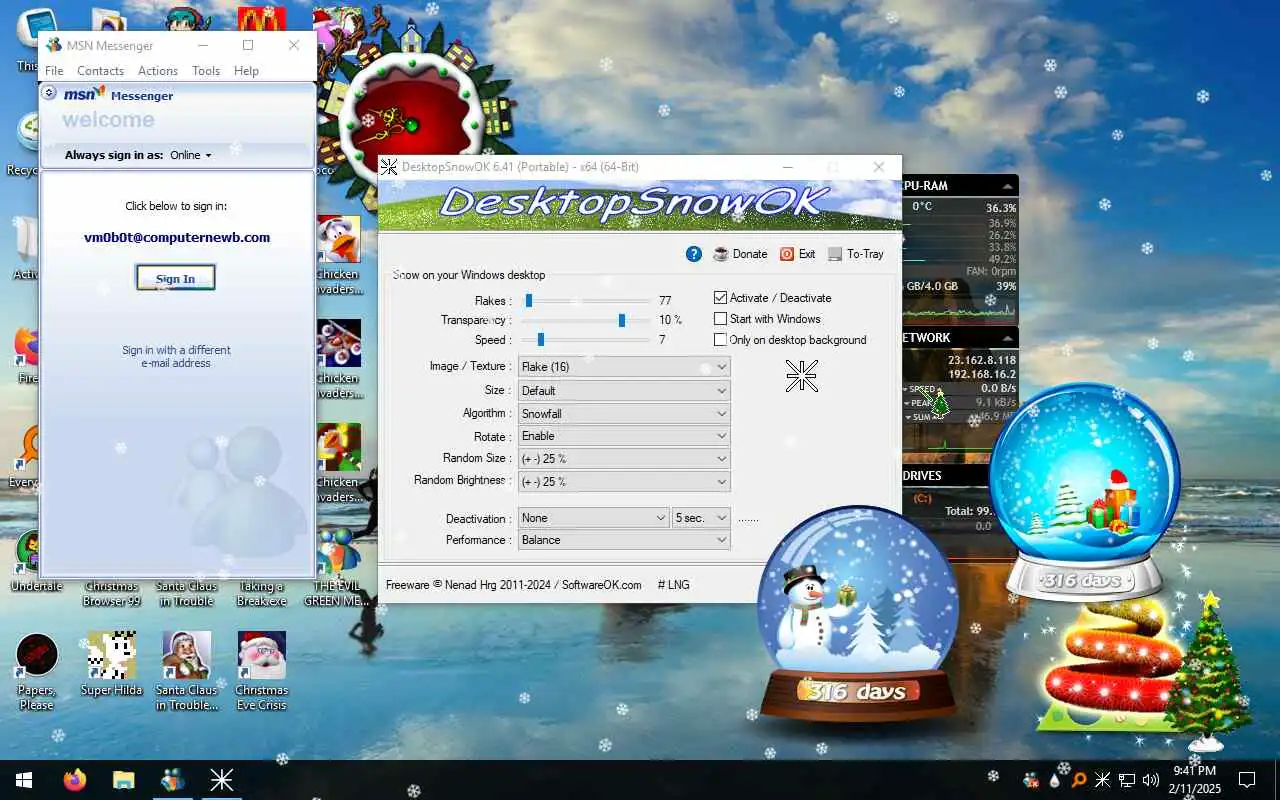The width and height of the screenshot is (1280, 800).
Task: Open the Size dropdown showing Default
Action: click(624, 391)
